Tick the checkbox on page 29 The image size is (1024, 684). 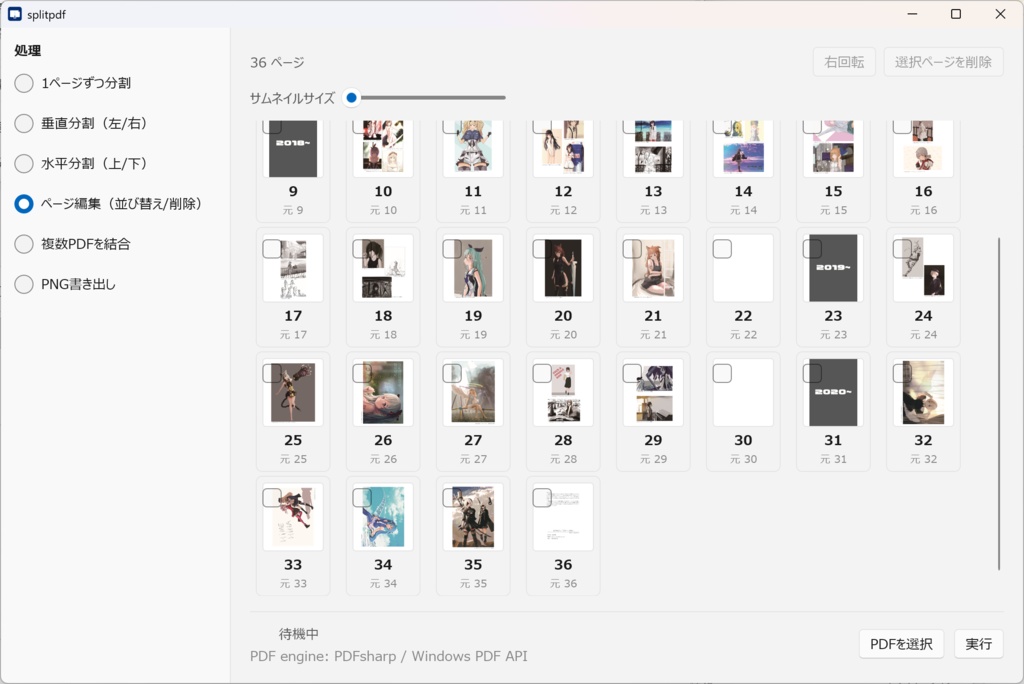[x=632, y=374]
